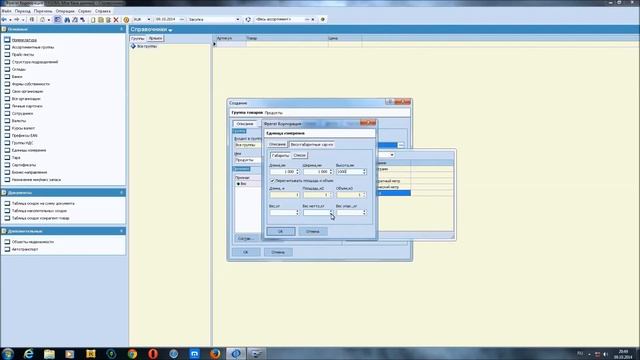The image size is (640, 360).
Task: Toggle Пересчитывать площадь и объем checkbox
Action: [x=272, y=180]
